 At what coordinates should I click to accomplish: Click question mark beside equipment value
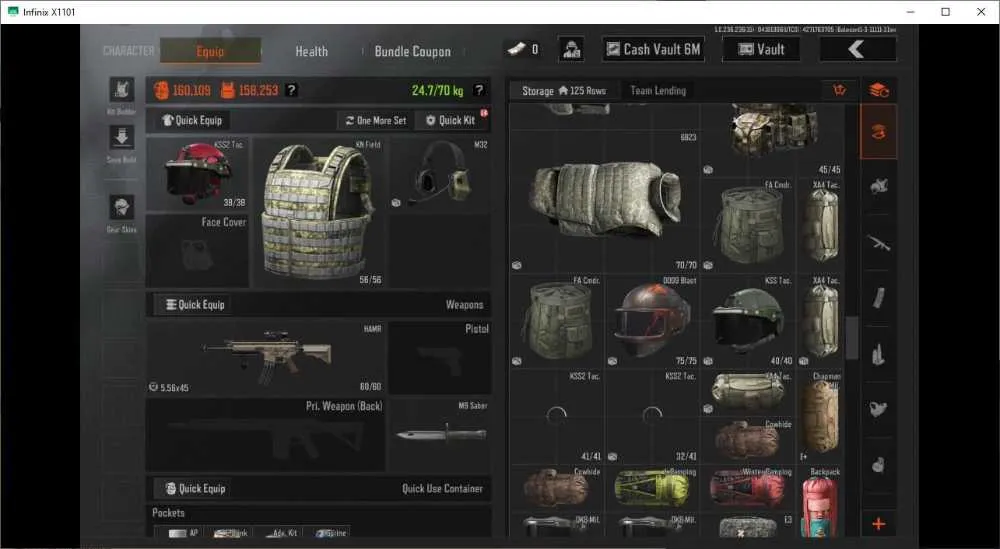(291, 90)
